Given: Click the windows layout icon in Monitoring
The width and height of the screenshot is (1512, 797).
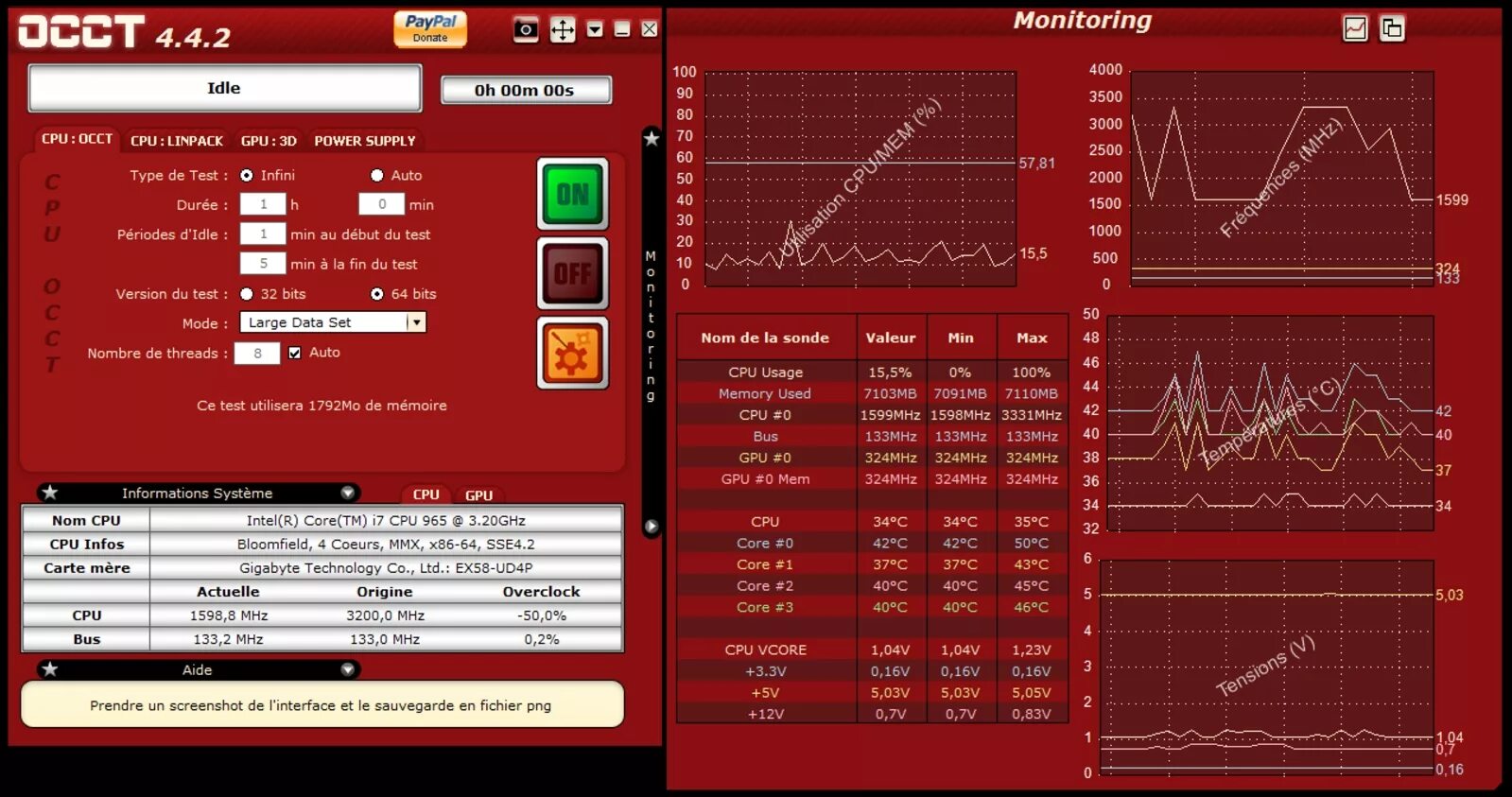Looking at the screenshot, I should (1392, 28).
